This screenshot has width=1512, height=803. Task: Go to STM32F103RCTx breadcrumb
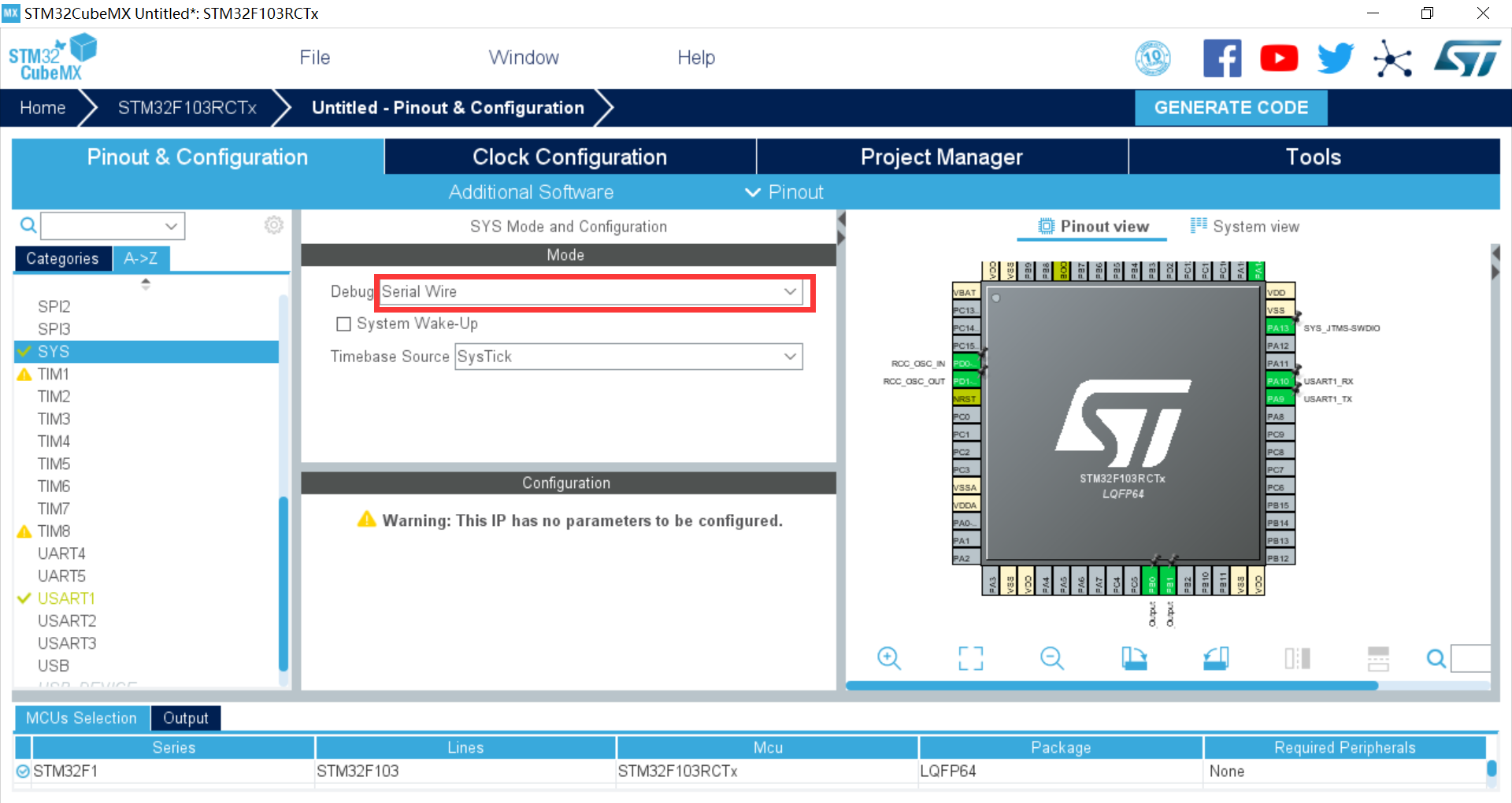[187, 108]
